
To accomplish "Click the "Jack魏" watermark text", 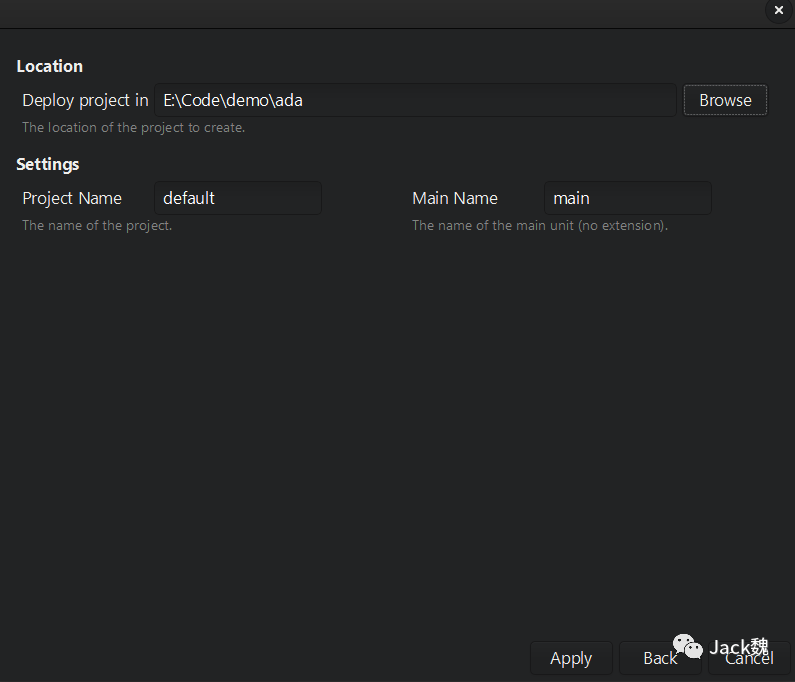I will pos(739,646).
